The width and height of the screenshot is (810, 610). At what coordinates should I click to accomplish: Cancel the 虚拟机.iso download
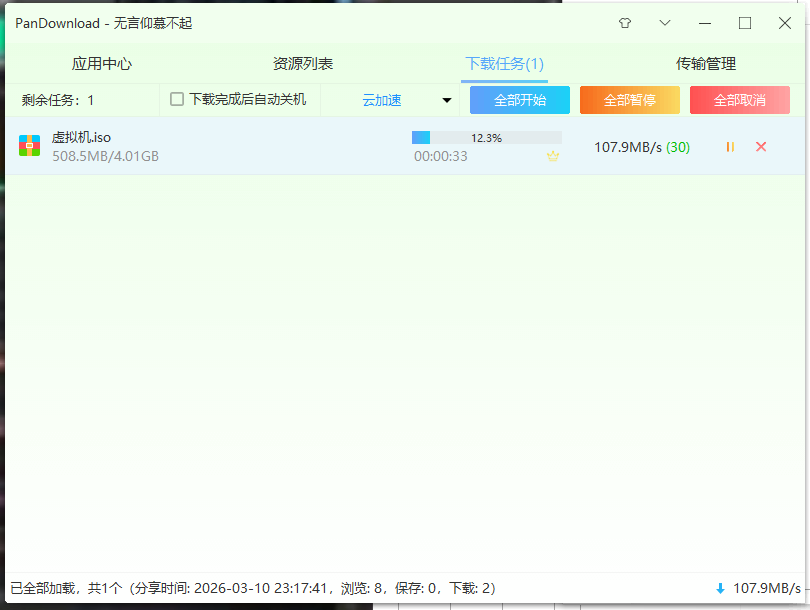(761, 146)
